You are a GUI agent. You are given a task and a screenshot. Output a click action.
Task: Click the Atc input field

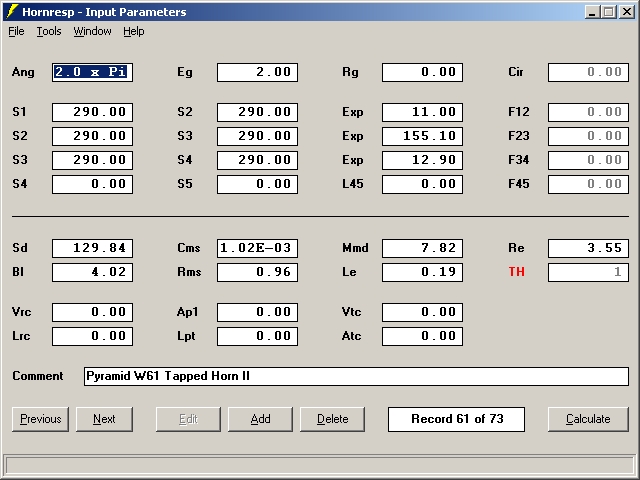coord(422,336)
